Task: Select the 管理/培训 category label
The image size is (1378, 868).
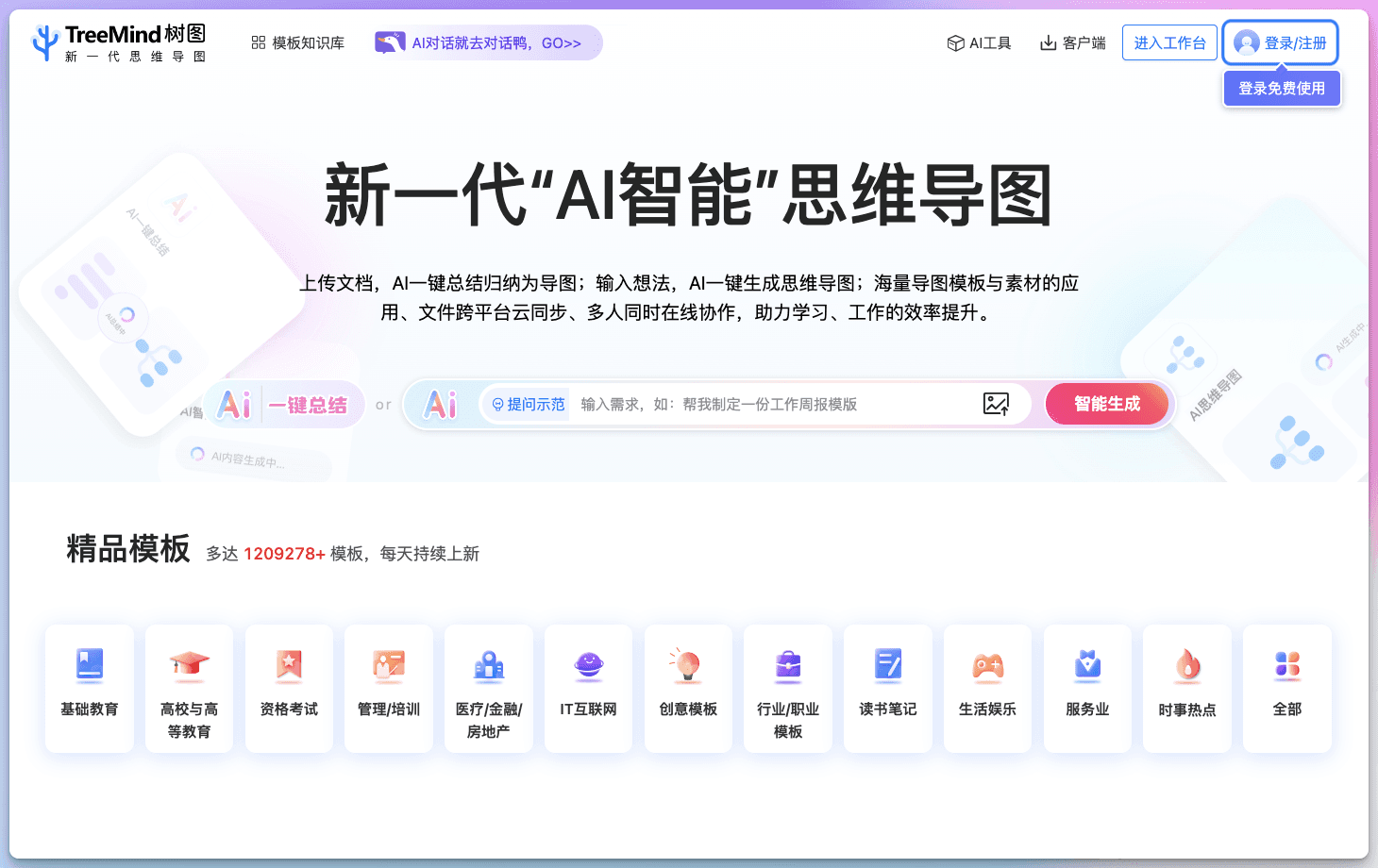Action: click(x=389, y=709)
